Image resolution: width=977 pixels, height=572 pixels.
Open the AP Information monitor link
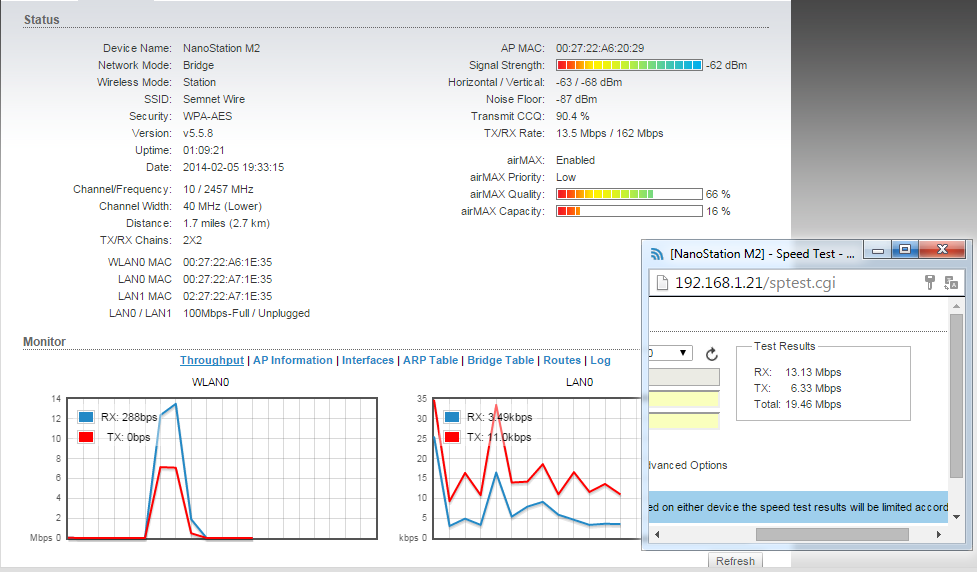[293, 360]
